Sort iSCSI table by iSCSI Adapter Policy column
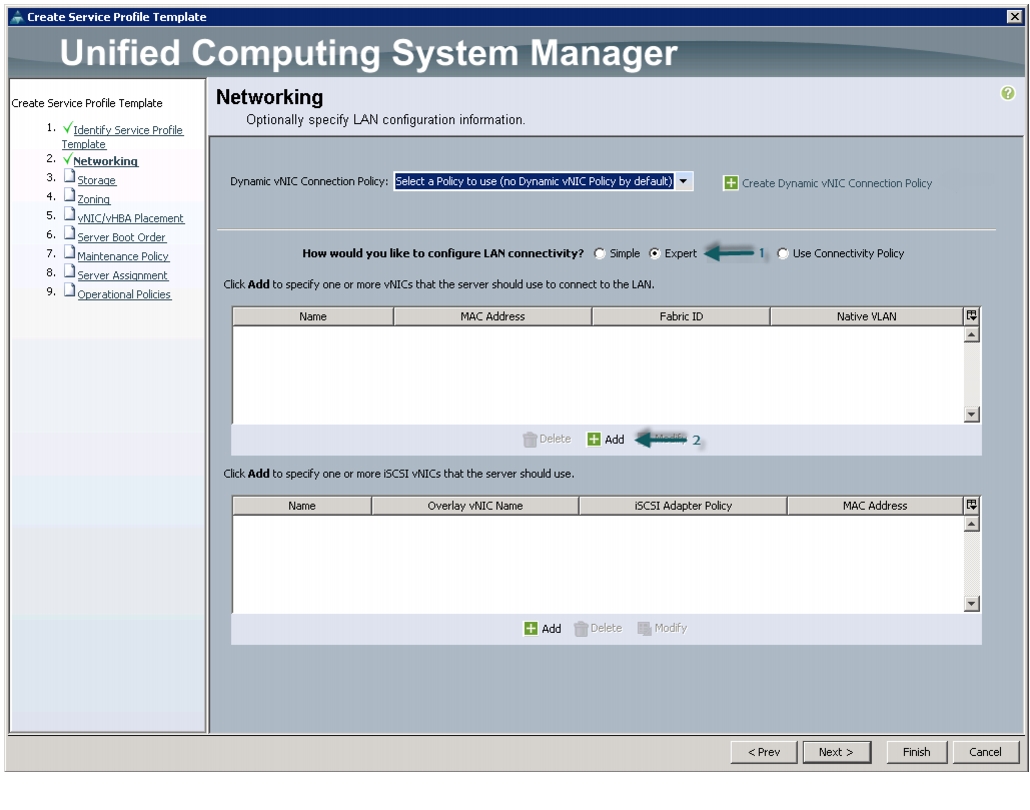The width and height of the screenshot is (1030, 810). pyautogui.click(x=683, y=506)
